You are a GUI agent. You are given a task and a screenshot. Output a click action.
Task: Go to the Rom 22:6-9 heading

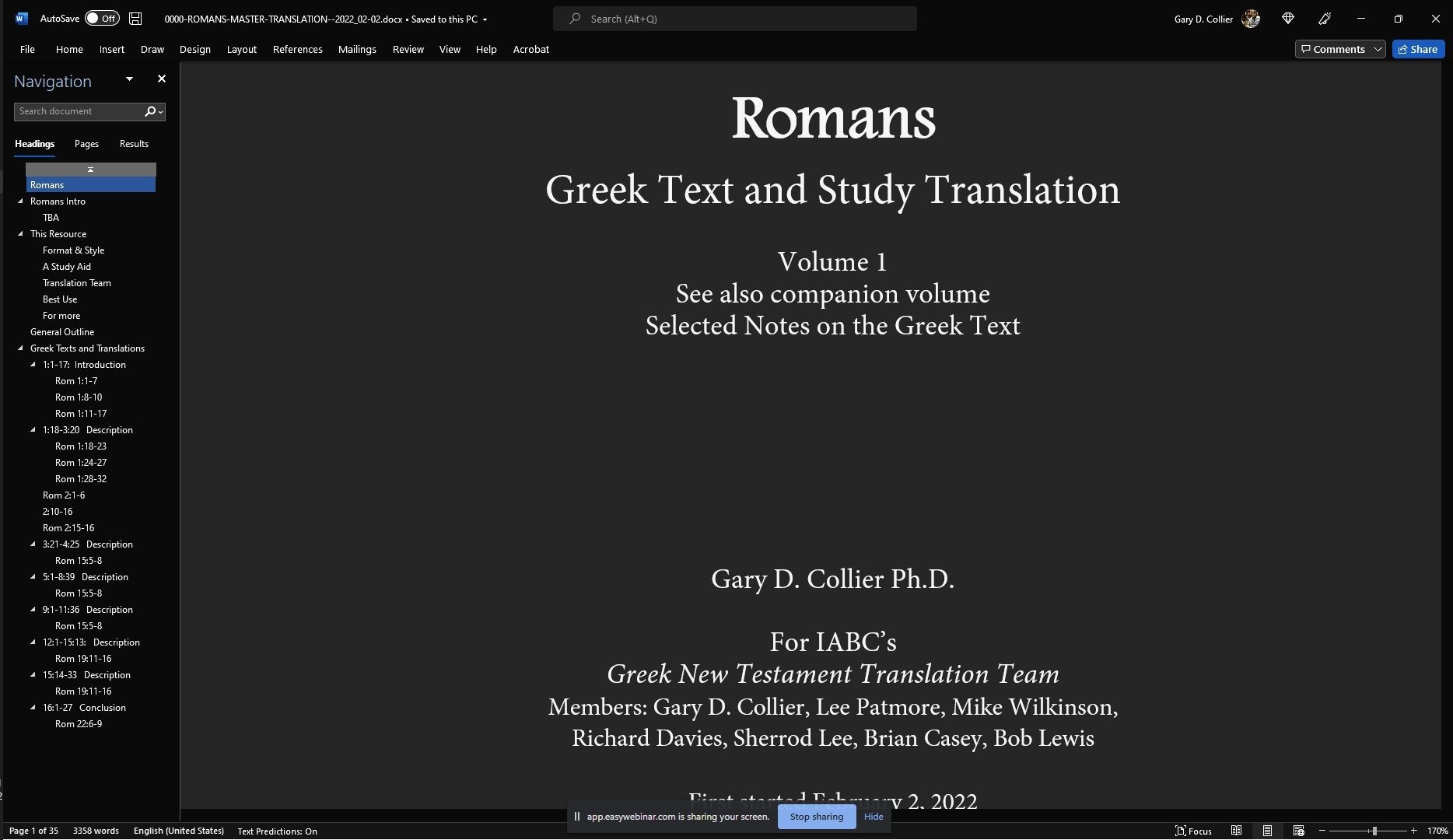pyautogui.click(x=79, y=724)
